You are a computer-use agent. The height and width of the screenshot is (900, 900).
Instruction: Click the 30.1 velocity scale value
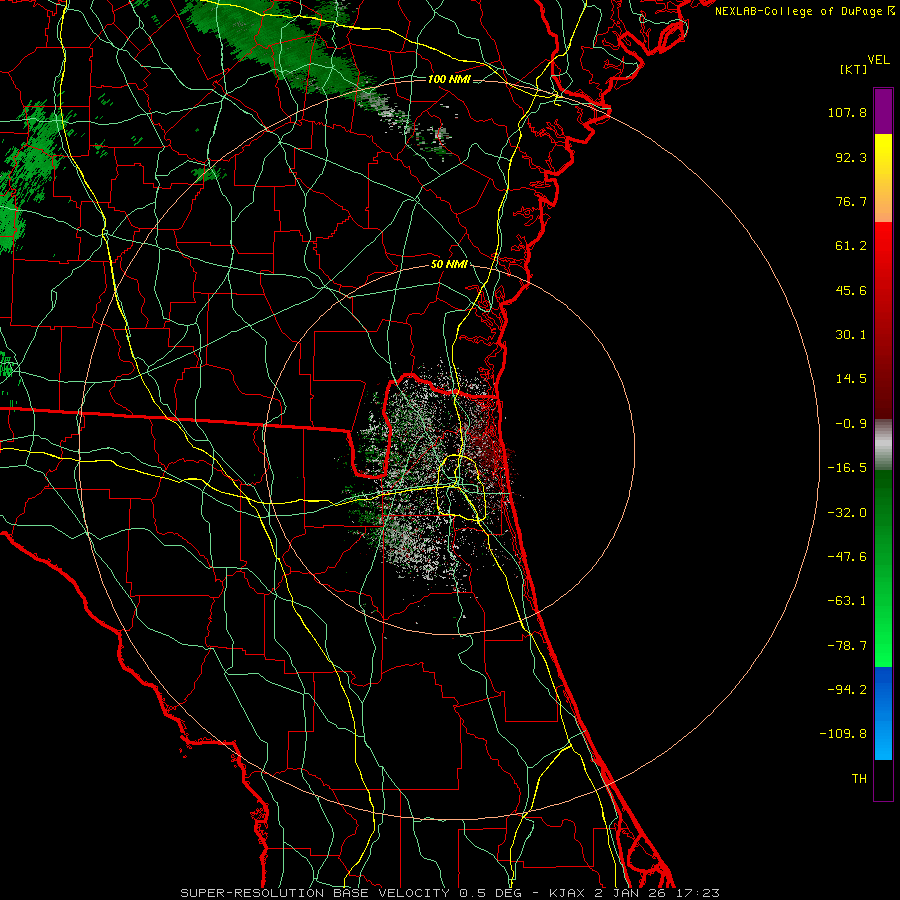tap(851, 335)
